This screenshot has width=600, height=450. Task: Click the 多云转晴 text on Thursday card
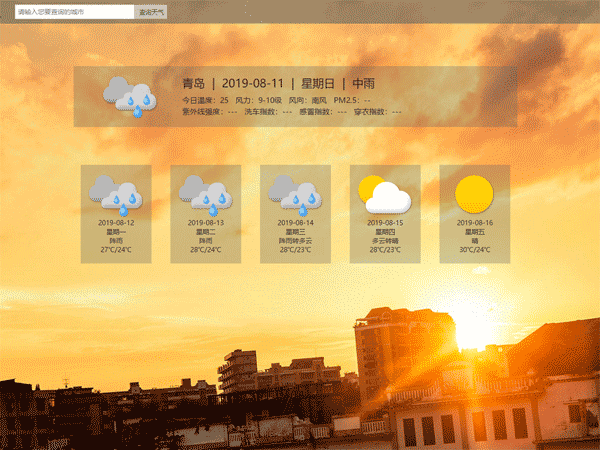(385, 241)
